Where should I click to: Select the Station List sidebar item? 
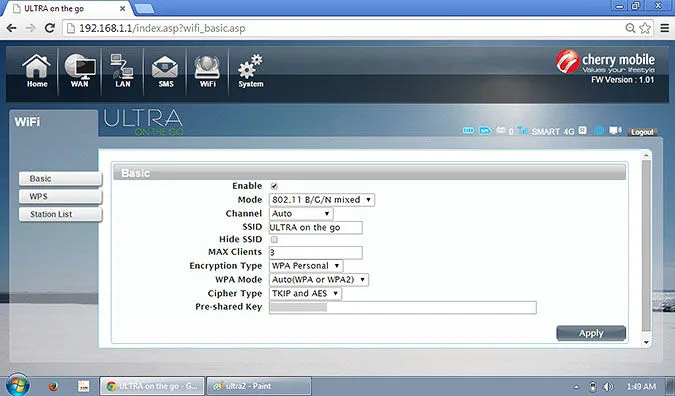tap(60, 214)
